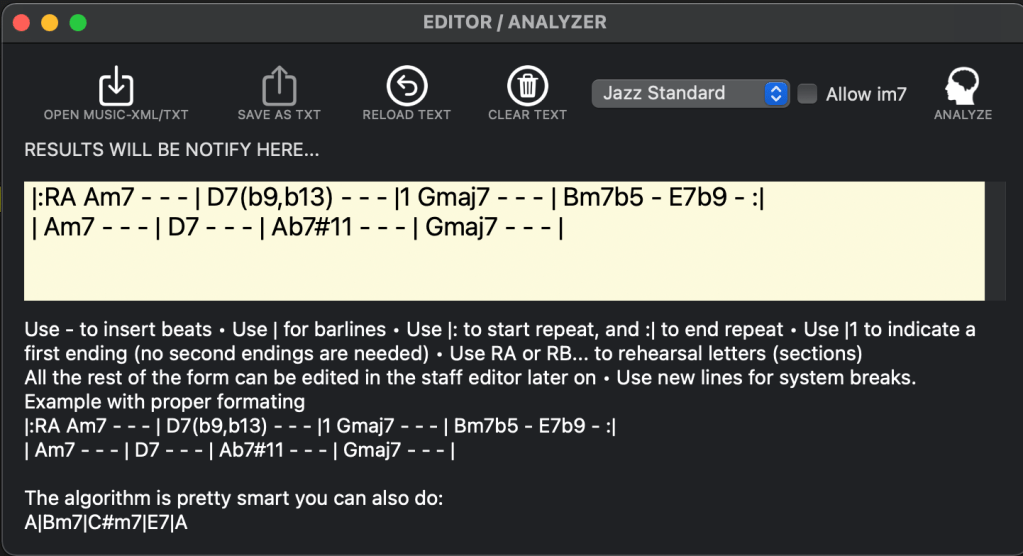Click the empty area below the chord text

pos(500,272)
